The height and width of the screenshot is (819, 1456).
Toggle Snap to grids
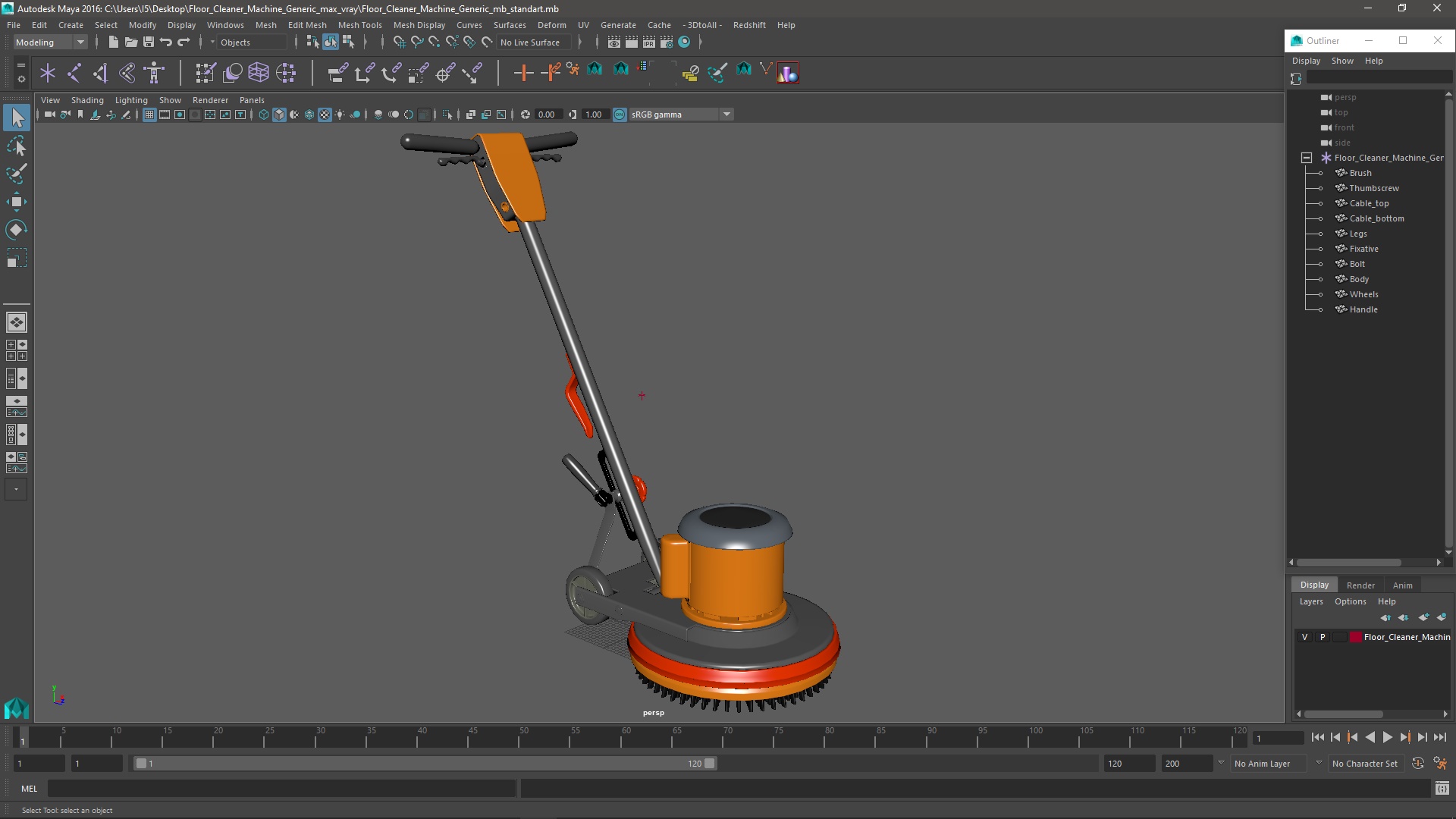tap(400, 42)
